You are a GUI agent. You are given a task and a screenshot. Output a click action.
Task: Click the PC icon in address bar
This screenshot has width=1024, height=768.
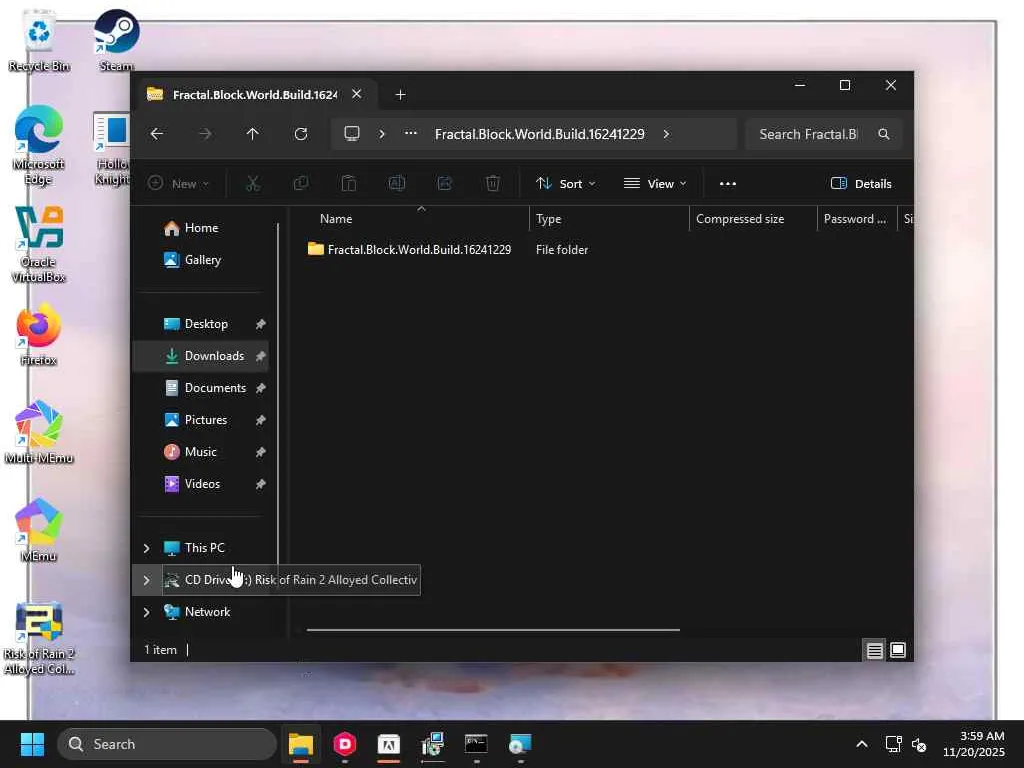click(x=352, y=134)
